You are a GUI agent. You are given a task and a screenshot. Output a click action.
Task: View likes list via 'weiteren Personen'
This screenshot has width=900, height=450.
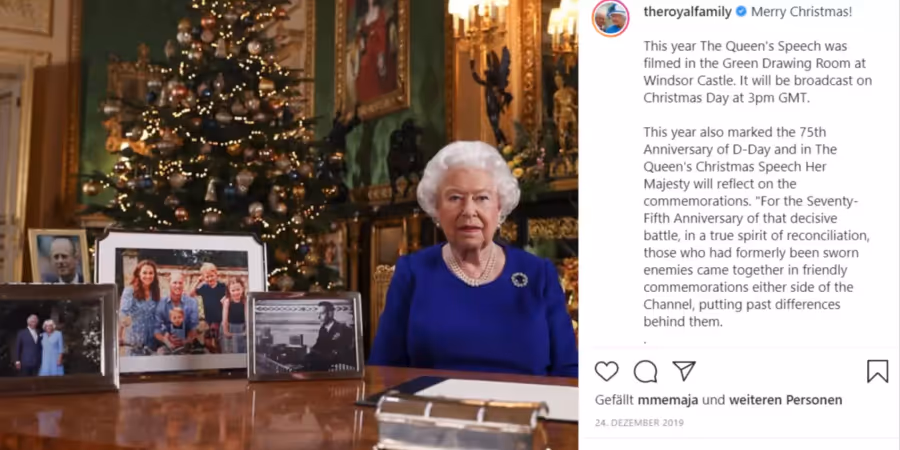pyautogui.click(x=786, y=400)
